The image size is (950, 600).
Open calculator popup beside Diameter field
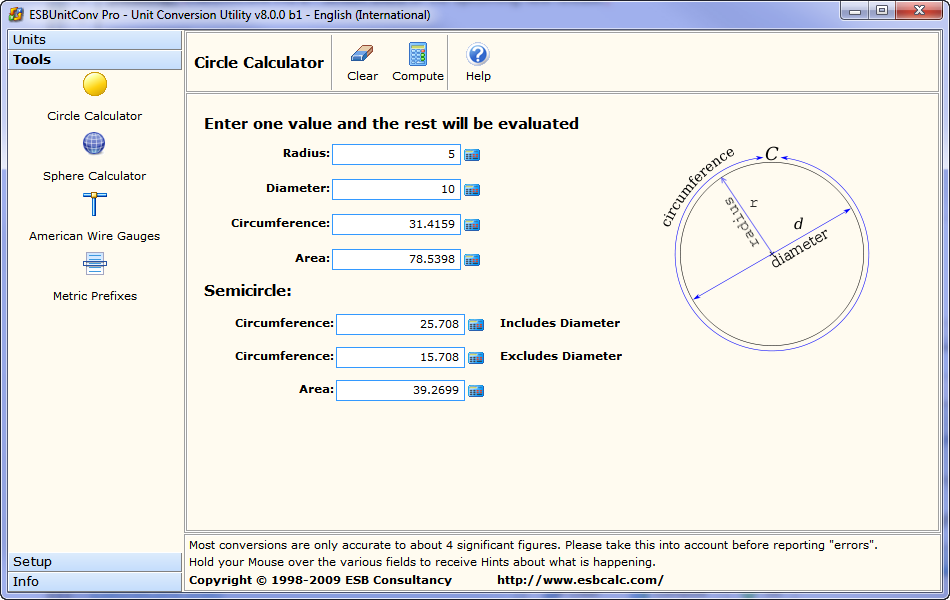472,190
